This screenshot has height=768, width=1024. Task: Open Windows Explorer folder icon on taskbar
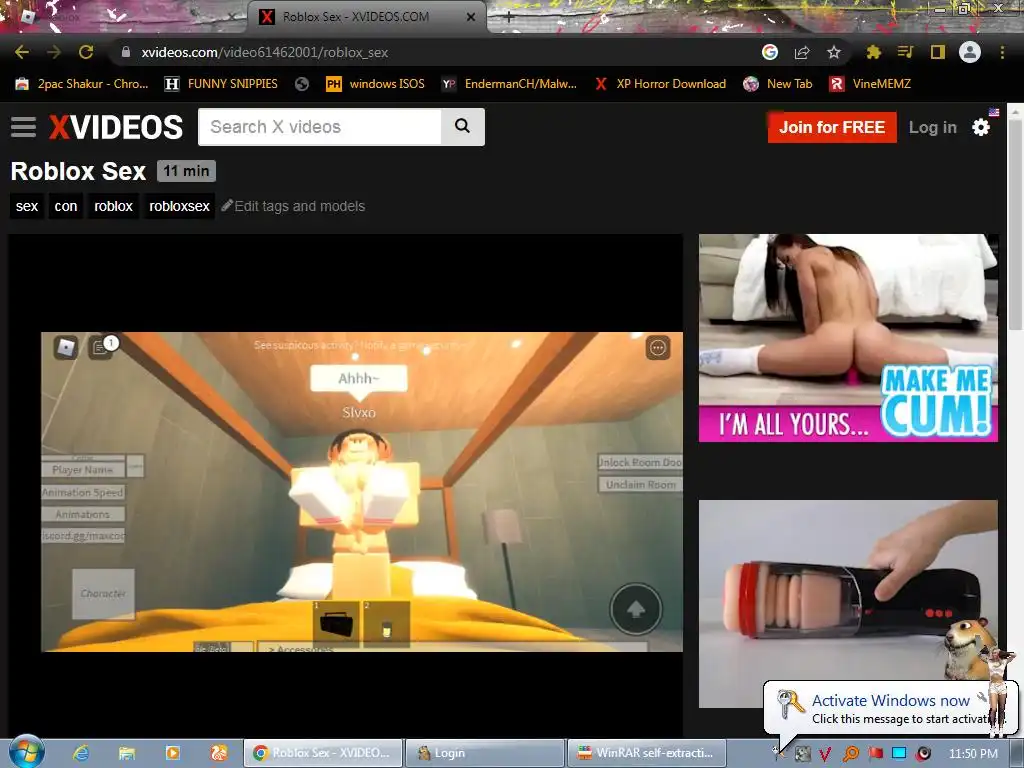pos(127,753)
